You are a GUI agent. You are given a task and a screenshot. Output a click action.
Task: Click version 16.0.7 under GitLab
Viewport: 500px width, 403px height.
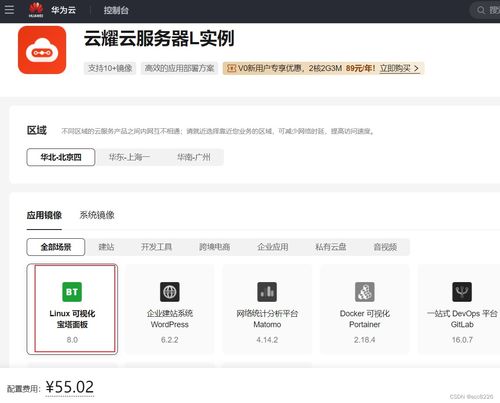click(462, 340)
